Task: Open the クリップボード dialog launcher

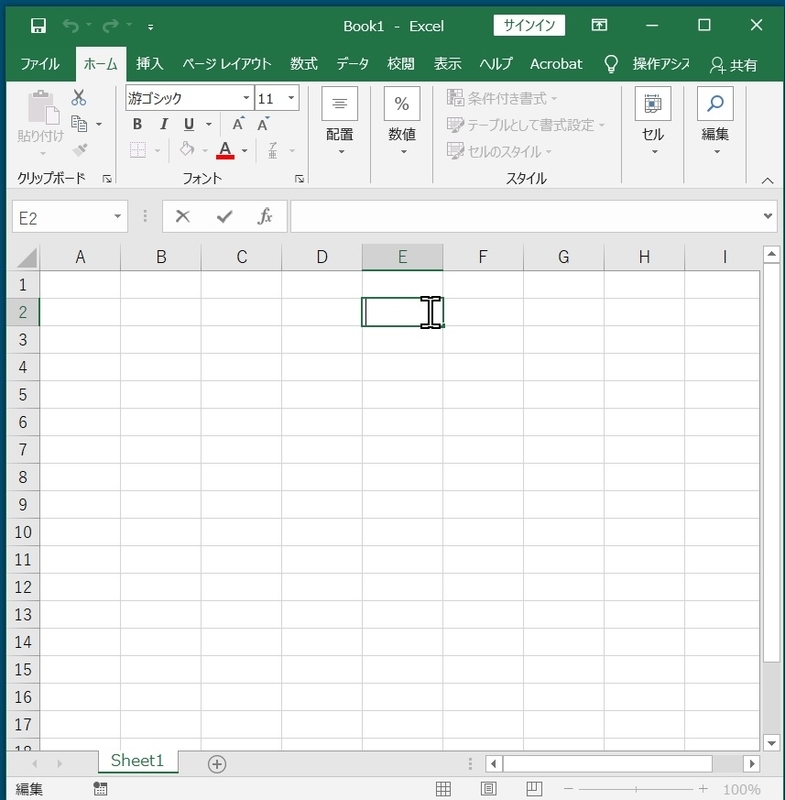Action: coord(107,179)
